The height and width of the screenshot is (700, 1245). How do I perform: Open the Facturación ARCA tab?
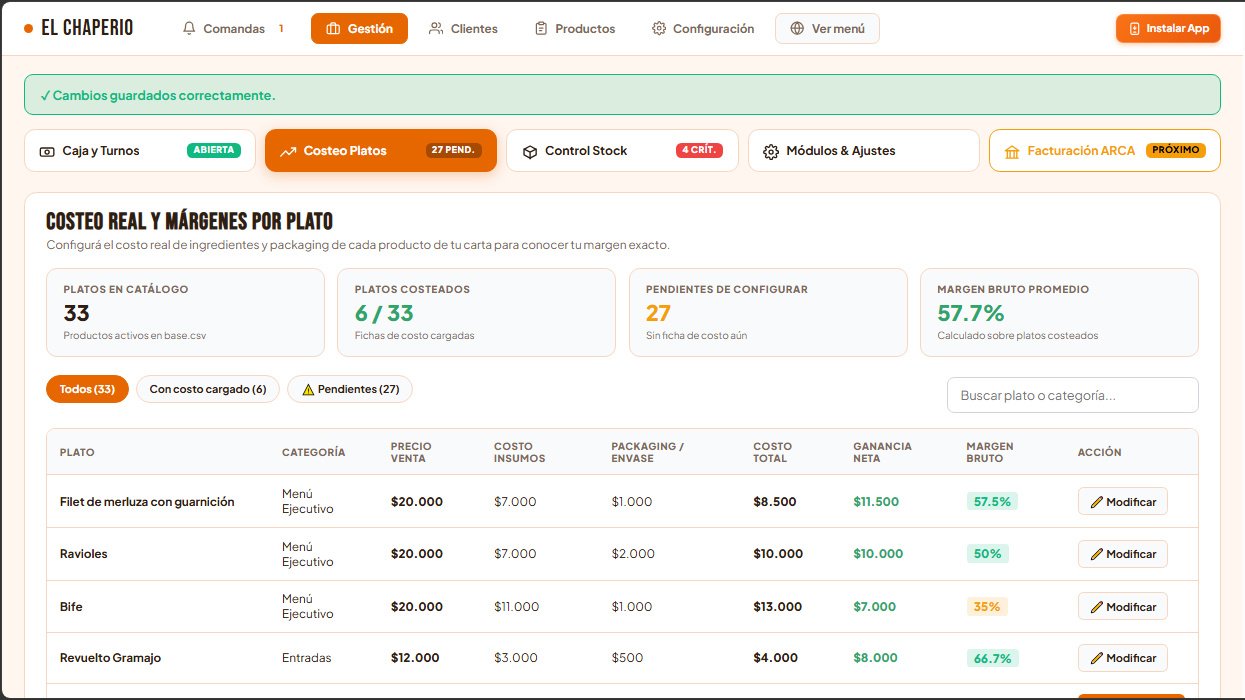(1105, 151)
